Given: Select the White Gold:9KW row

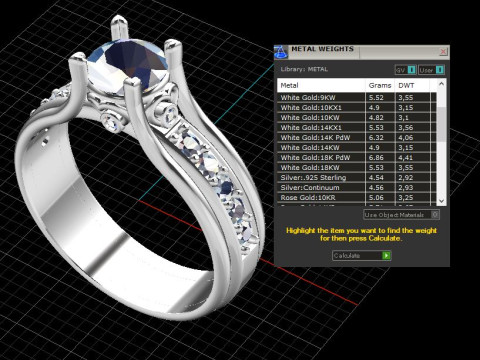Looking at the screenshot, I should 357,98.
